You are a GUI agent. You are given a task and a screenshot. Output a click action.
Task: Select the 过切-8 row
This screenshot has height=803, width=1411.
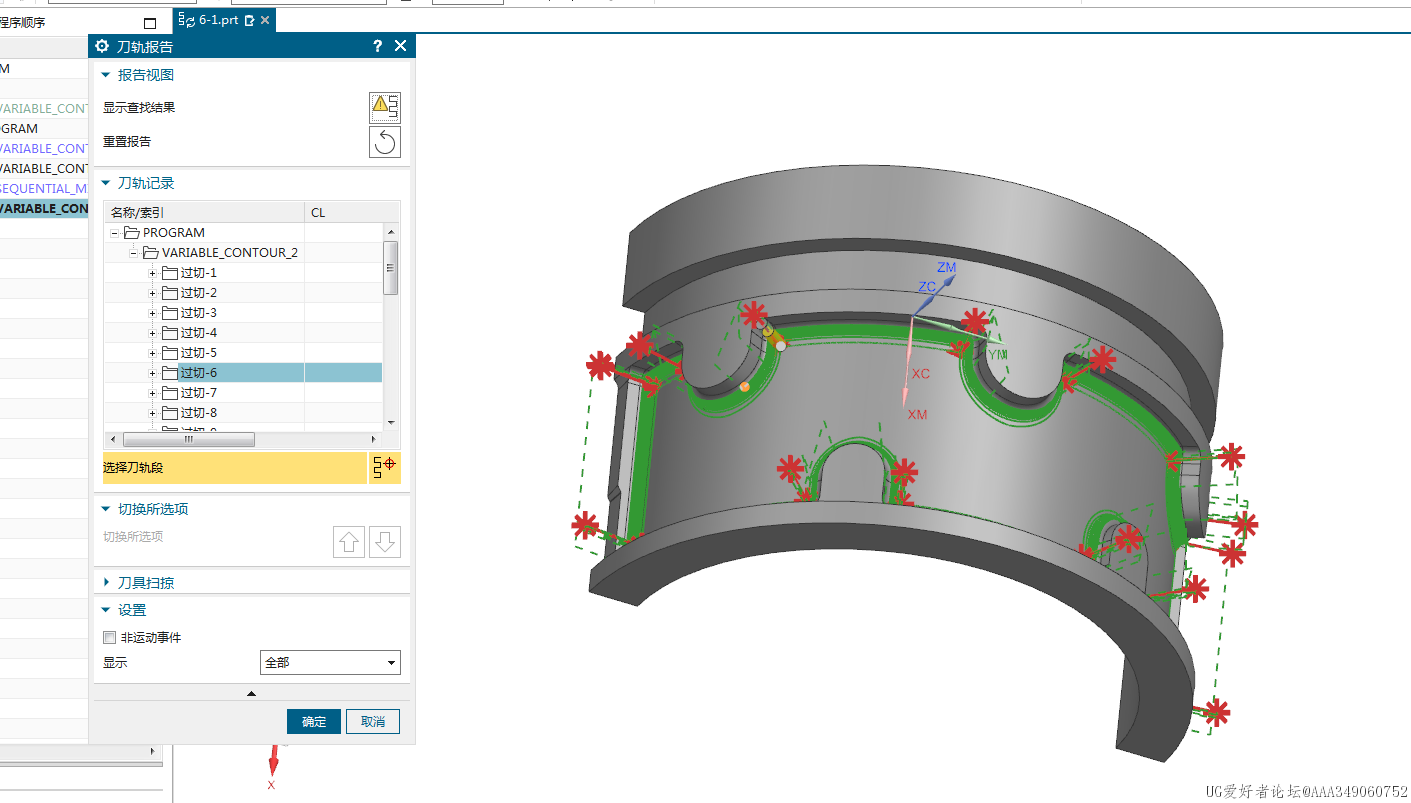point(243,413)
